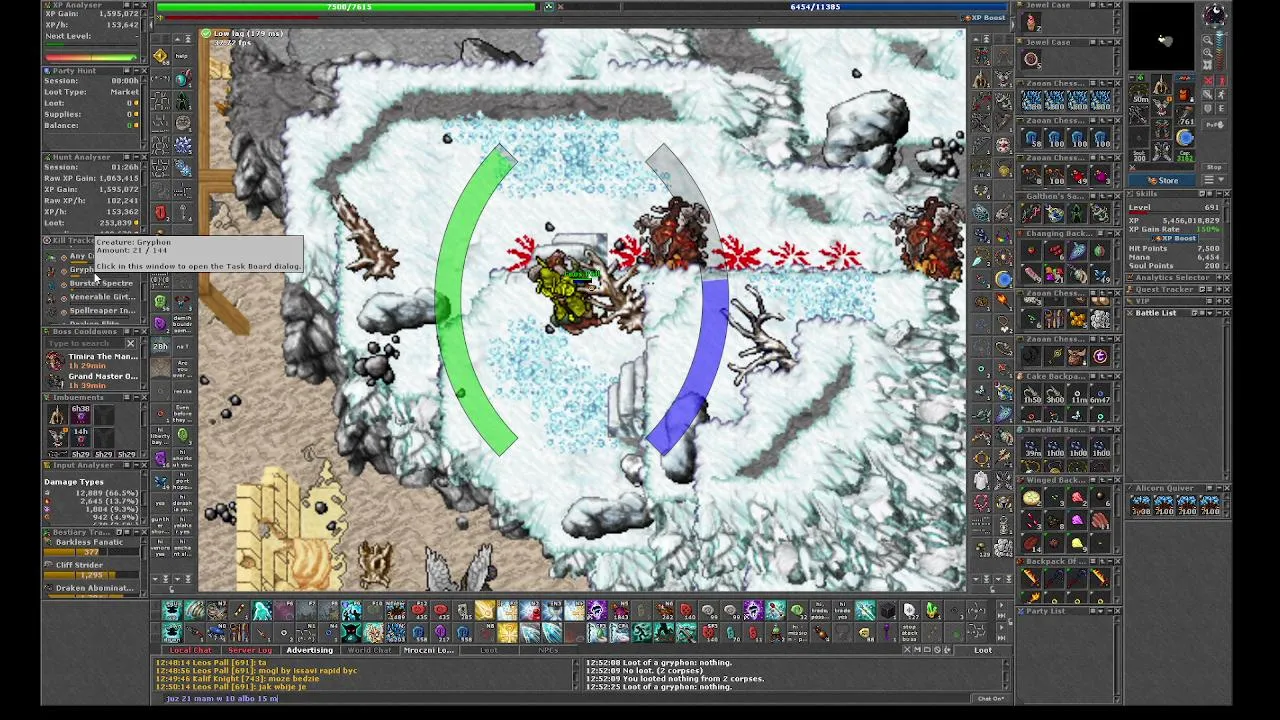Screen dimensions: 1280x720
Task: Toggle XP Boost in Skills panel
Action: click(x=1175, y=238)
